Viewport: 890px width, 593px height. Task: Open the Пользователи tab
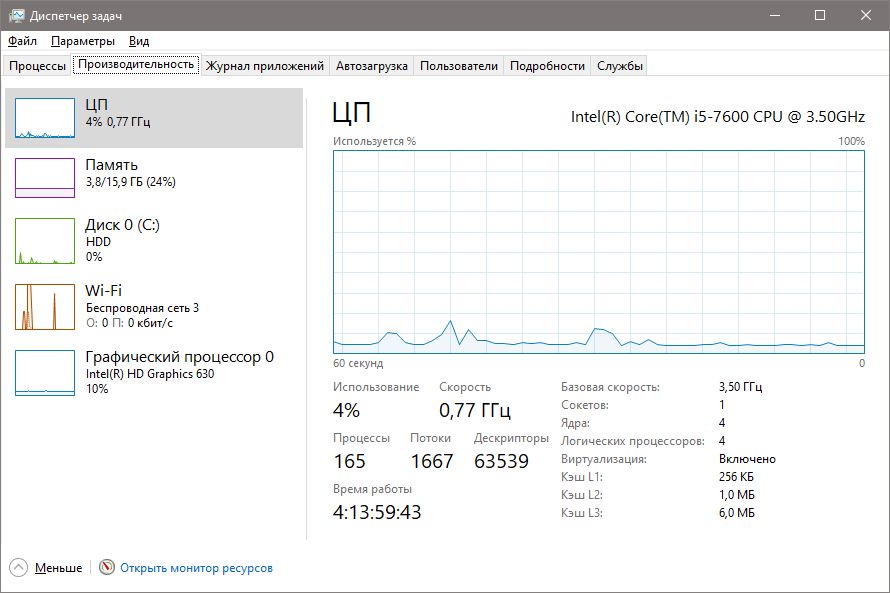pos(458,66)
